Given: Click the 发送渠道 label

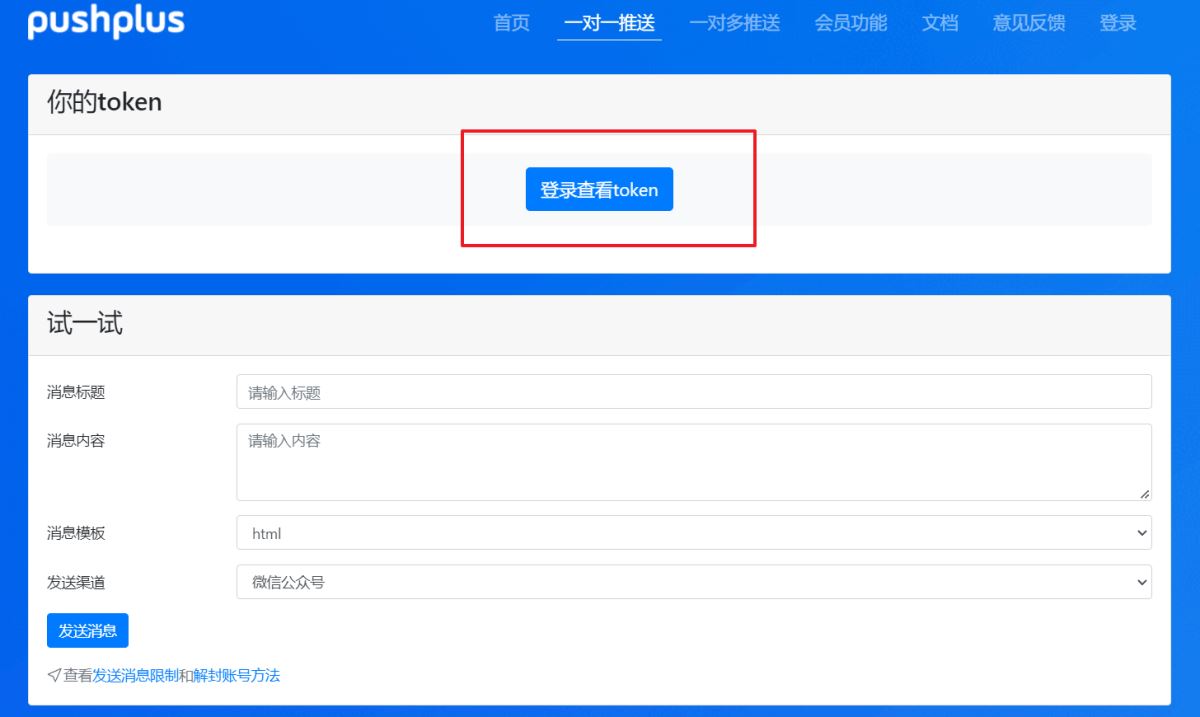Looking at the screenshot, I should [x=76, y=582].
